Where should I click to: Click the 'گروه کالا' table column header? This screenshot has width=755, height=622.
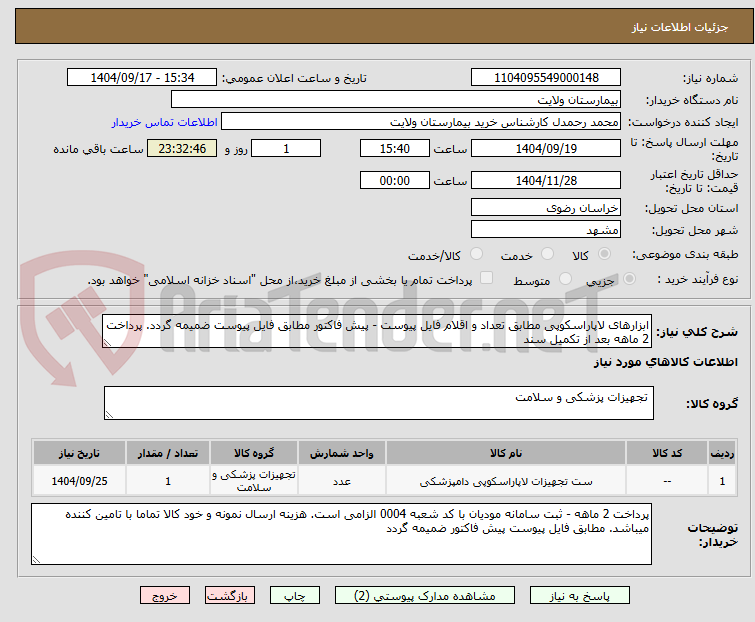click(x=254, y=453)
